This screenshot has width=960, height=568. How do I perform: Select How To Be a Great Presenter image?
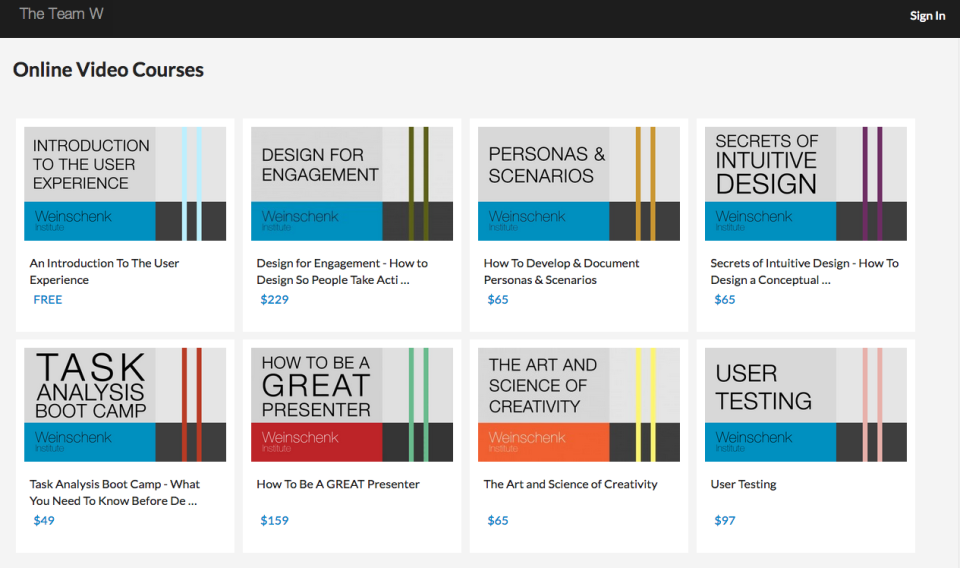click(352, 405)
